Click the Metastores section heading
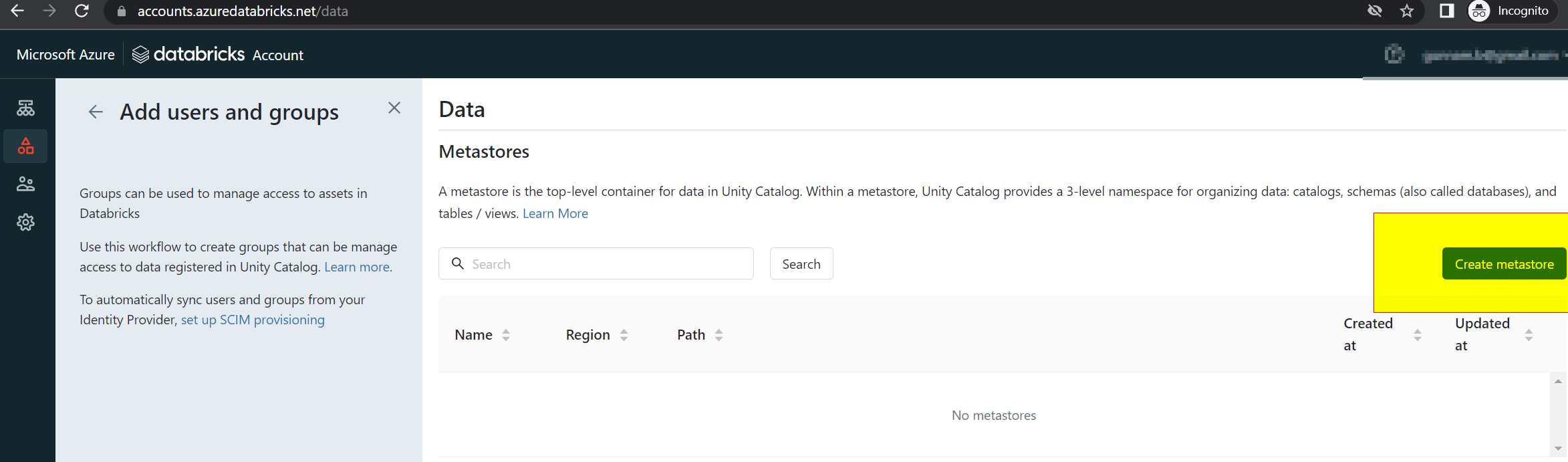The height and width of the screenshot is (462, 1568). click(484, 152)
